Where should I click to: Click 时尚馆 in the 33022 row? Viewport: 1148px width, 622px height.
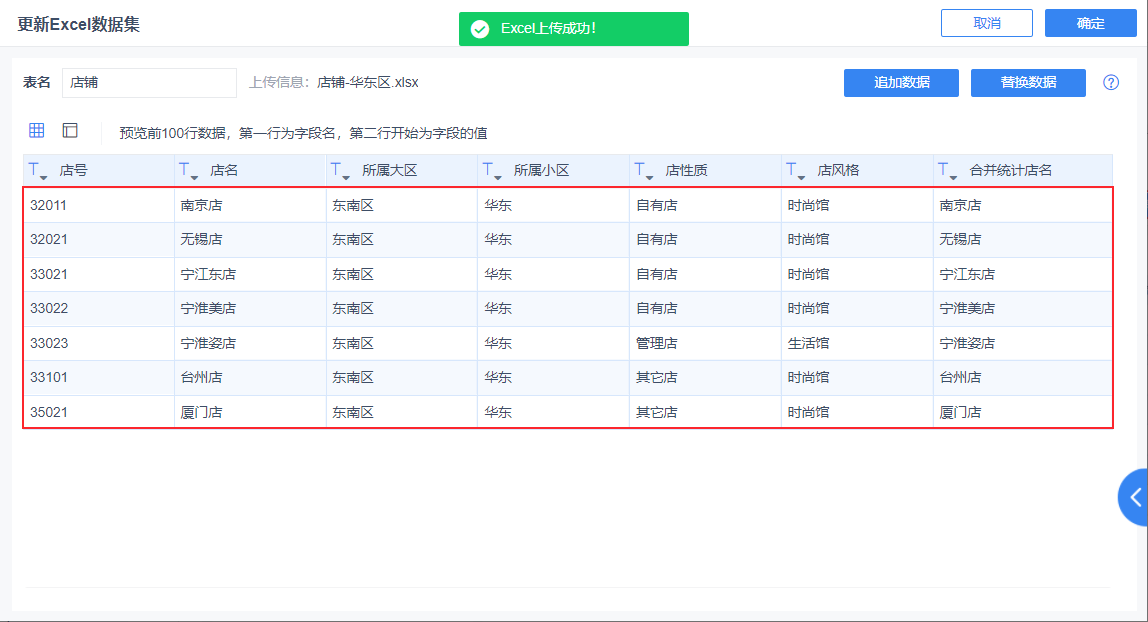[808, 308]
